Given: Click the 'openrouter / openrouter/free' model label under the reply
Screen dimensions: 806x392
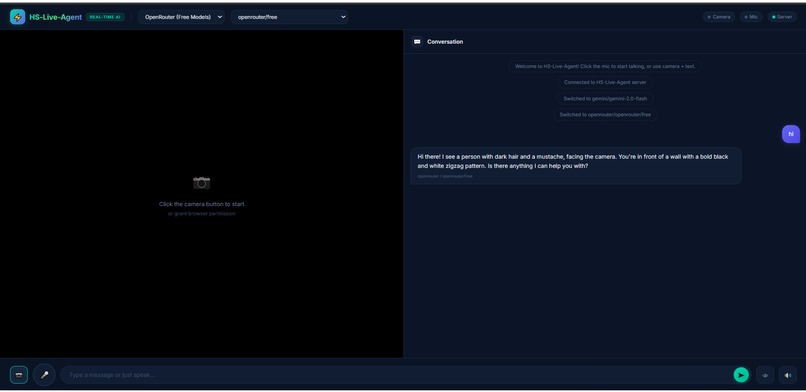Looking at the screenshot, I should click(x=445, y=176).
